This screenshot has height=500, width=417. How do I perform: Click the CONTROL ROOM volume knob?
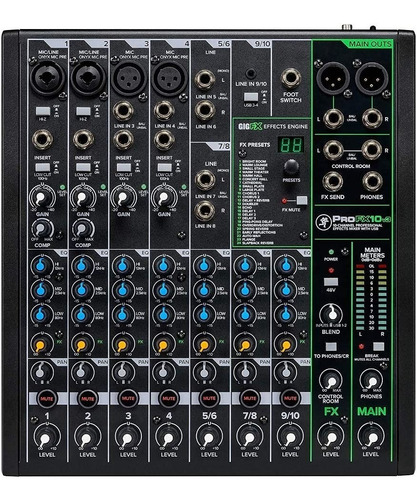point(331,380)
